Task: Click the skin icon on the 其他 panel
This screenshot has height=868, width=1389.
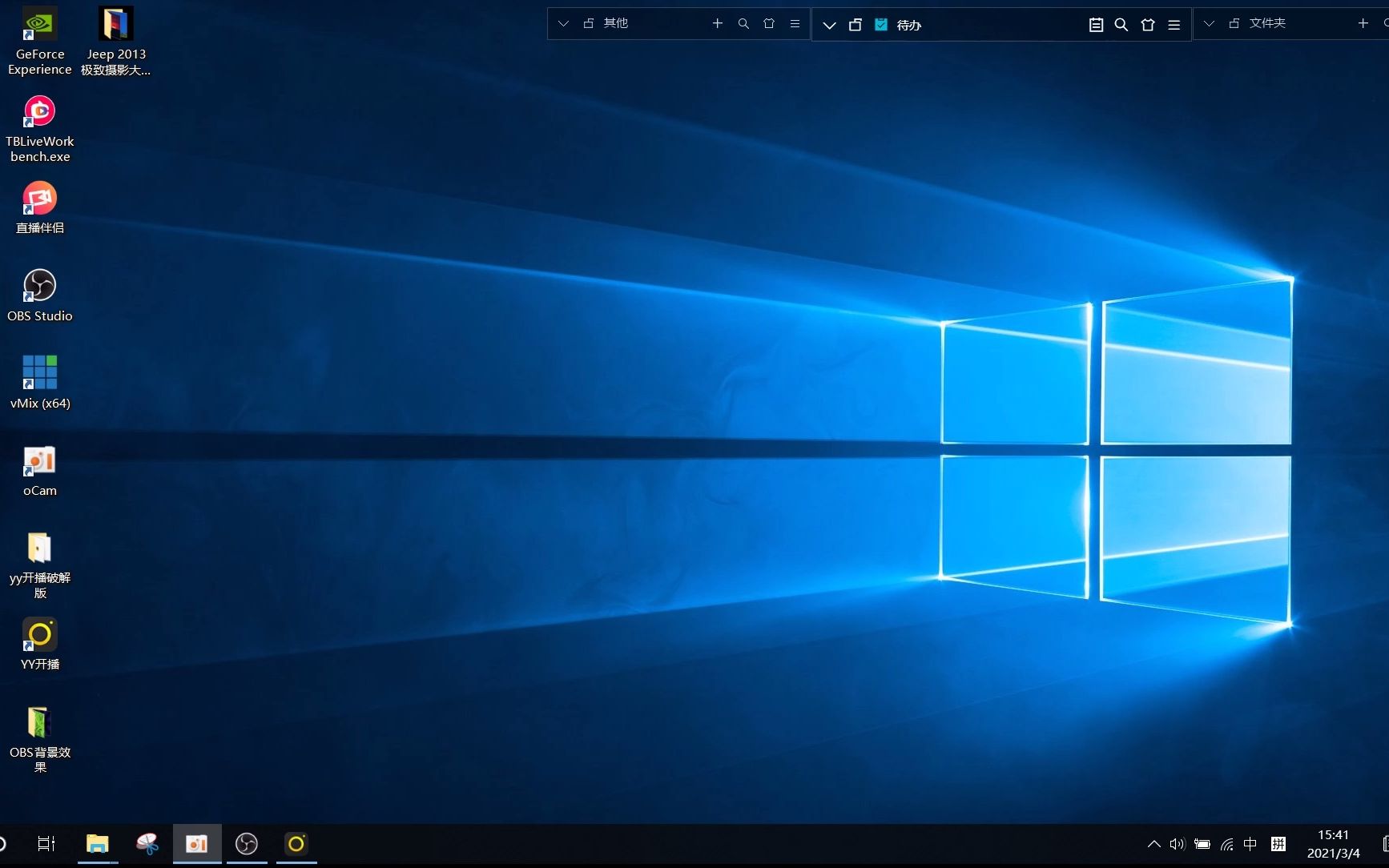Action: click(x=769, y=23)
